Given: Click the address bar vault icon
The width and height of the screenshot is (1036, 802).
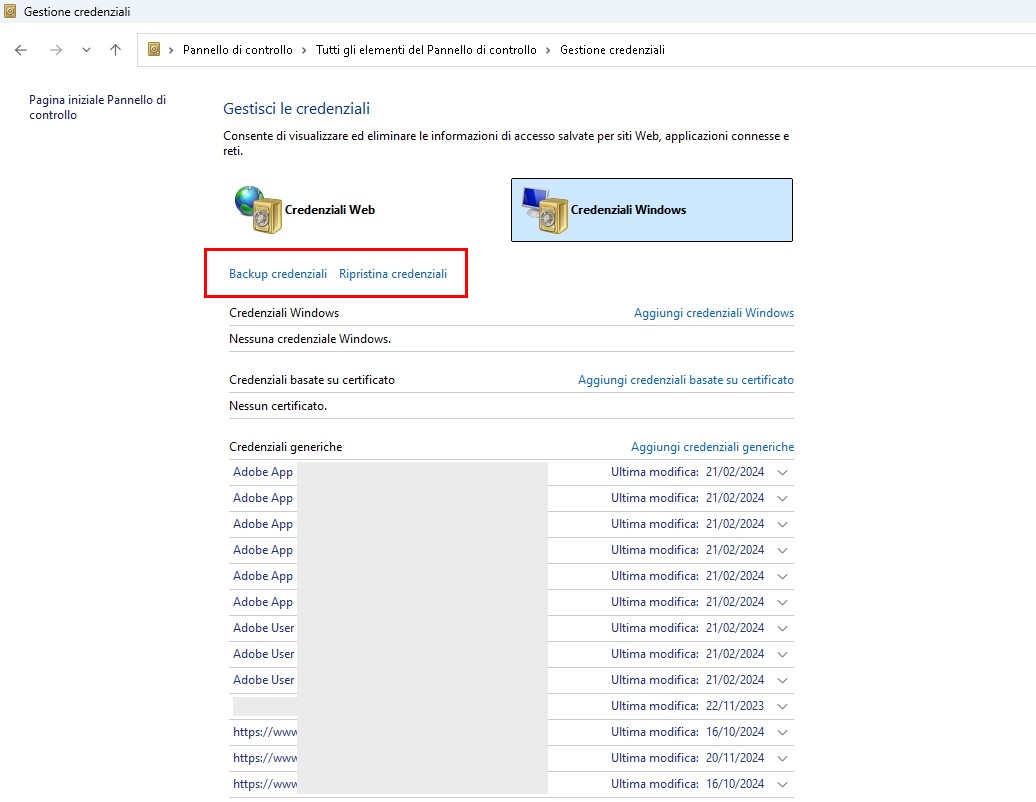Looking at the screenshot, I should pos(154,50).
